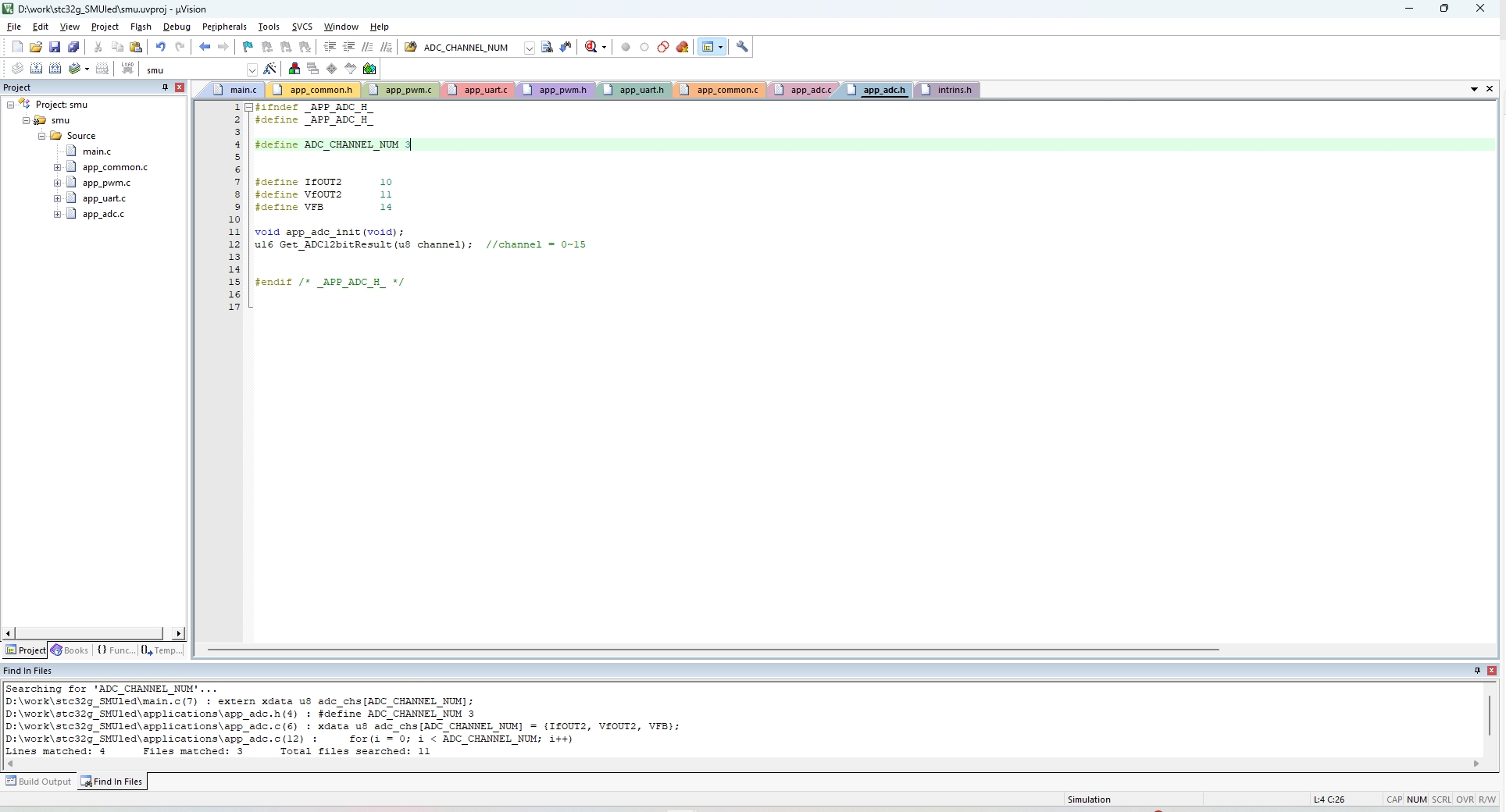This screenshot has width=1506, height=812.
Task: Open Pack Installer icon
Action: (369, 69)
